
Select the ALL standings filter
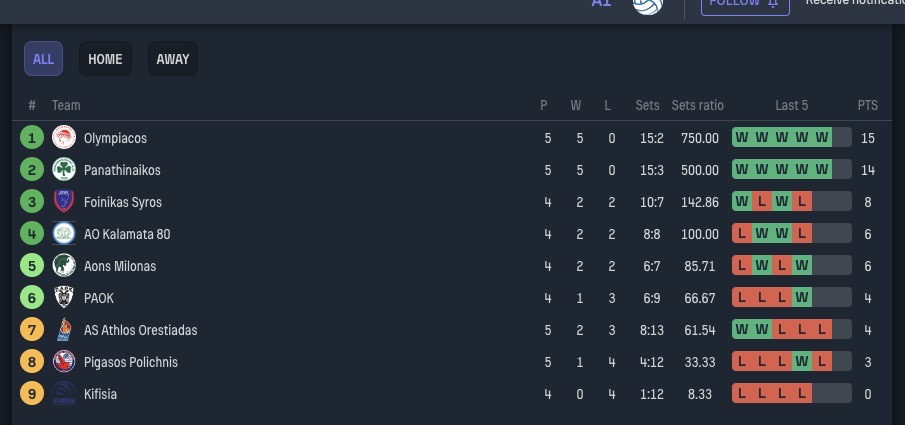pyautogui.click(x=43, y=59)
